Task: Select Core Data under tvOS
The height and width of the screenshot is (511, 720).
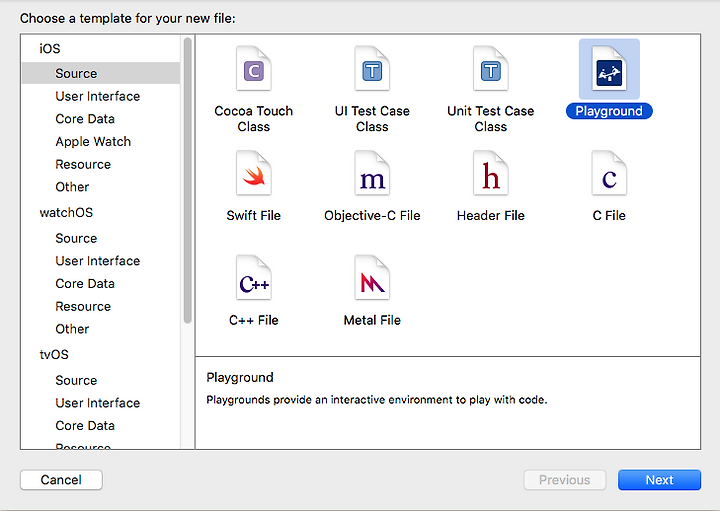Action: 85,426
